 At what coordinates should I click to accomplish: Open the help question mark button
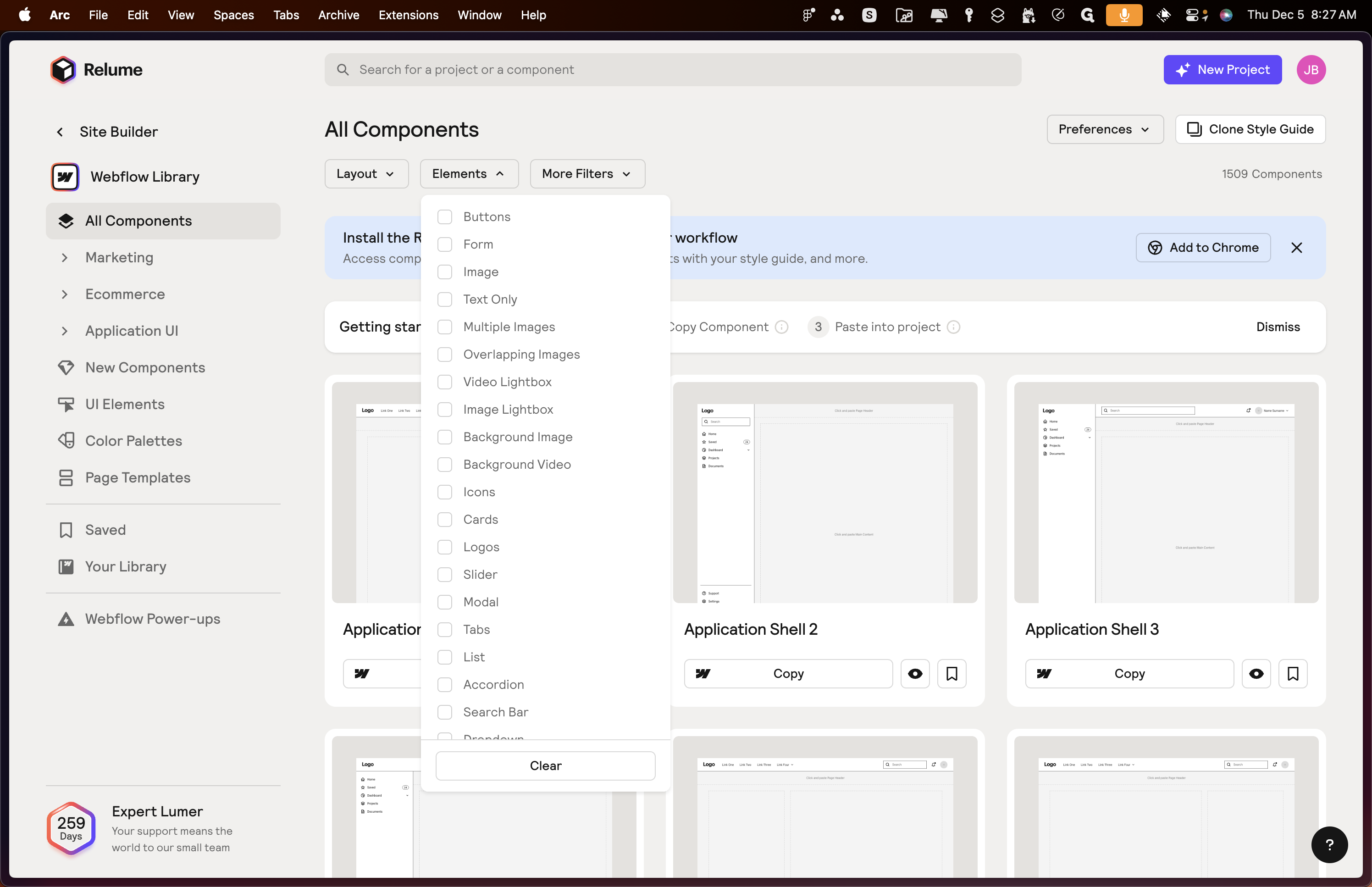(x=1329, y=845)
